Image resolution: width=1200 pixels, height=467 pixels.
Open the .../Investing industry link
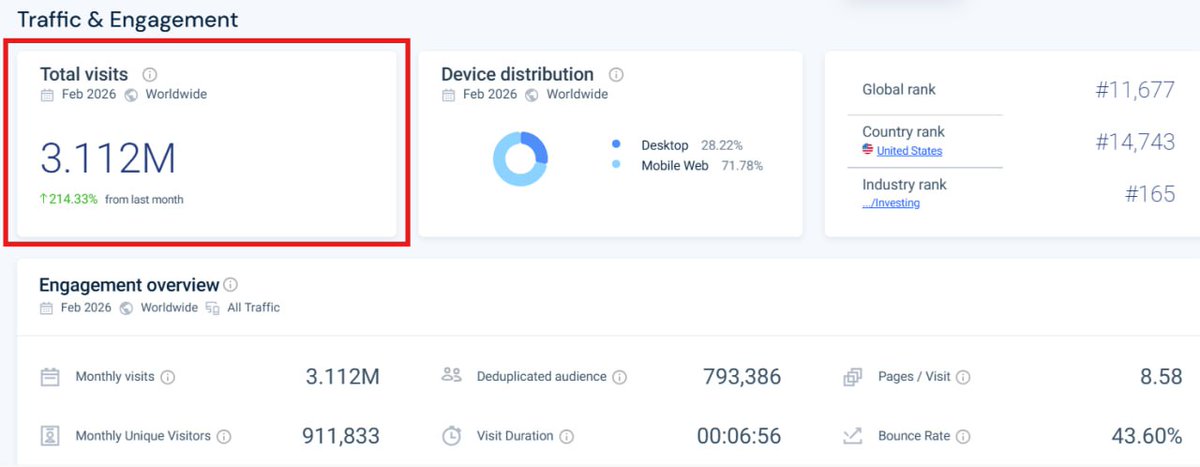click(x=891, y=203)
